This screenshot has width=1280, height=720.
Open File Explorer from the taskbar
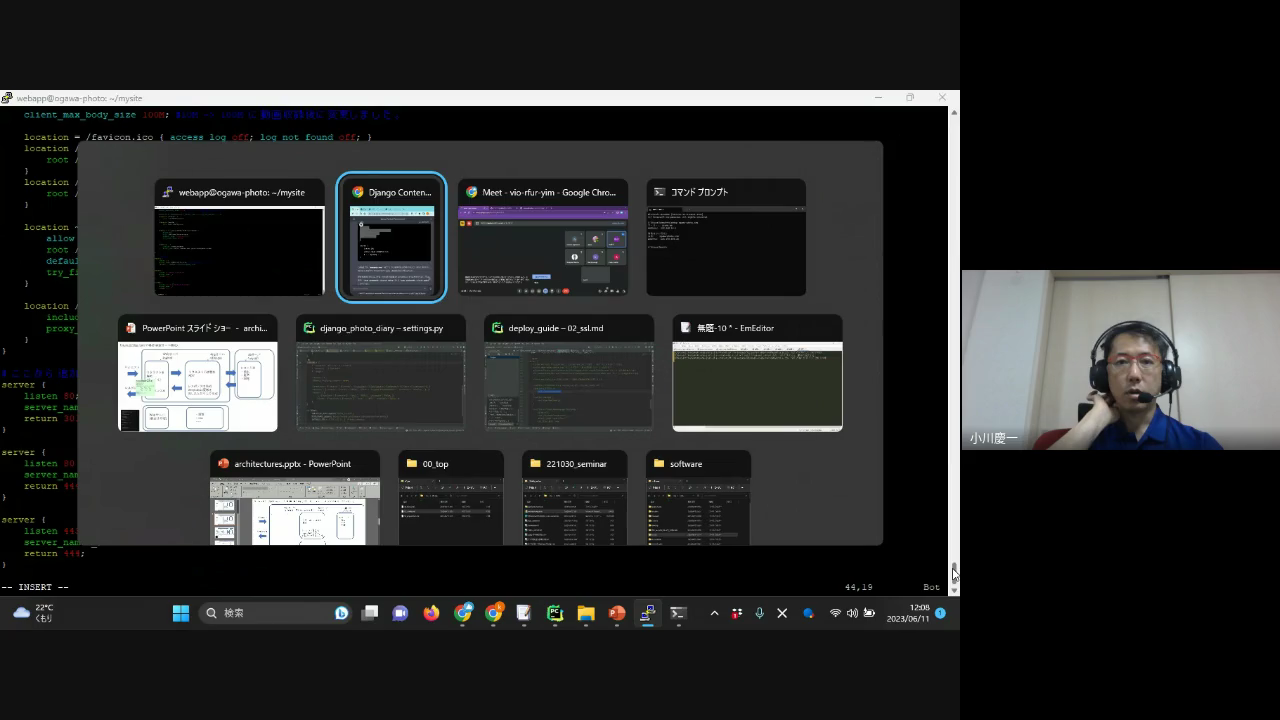pos(586,613)
